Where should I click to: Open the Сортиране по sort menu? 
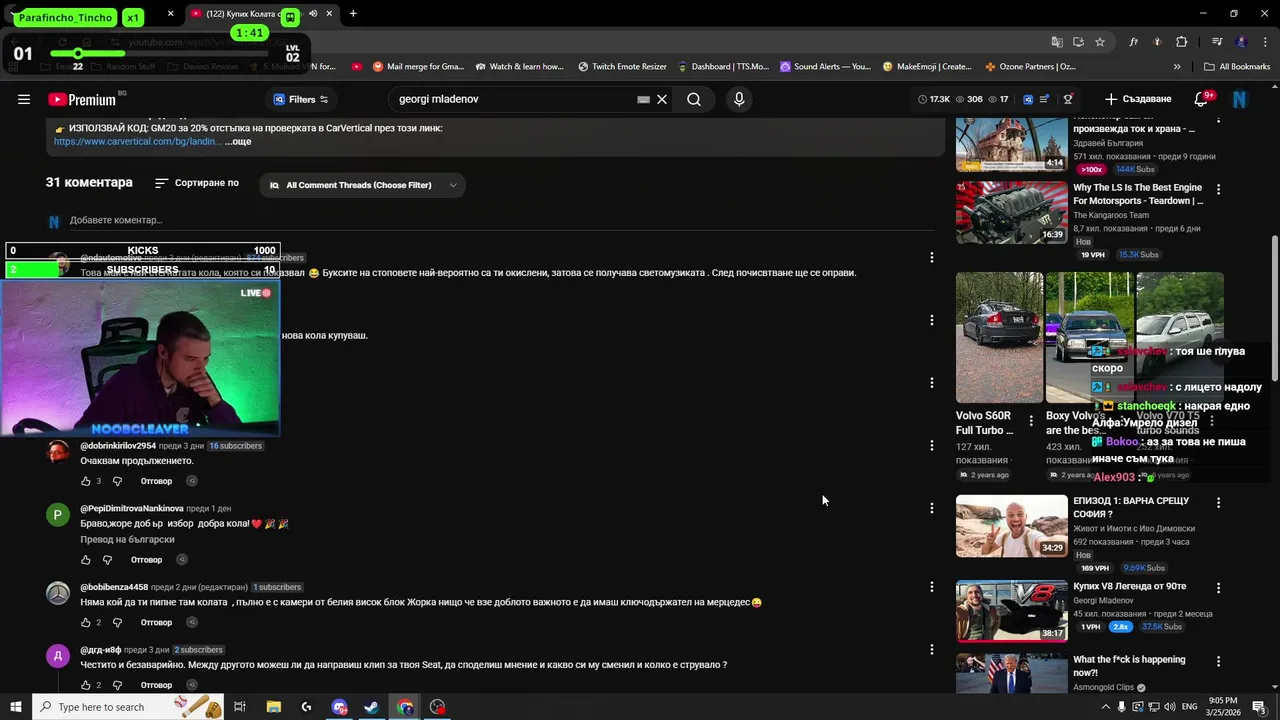[x=197, y=183]
